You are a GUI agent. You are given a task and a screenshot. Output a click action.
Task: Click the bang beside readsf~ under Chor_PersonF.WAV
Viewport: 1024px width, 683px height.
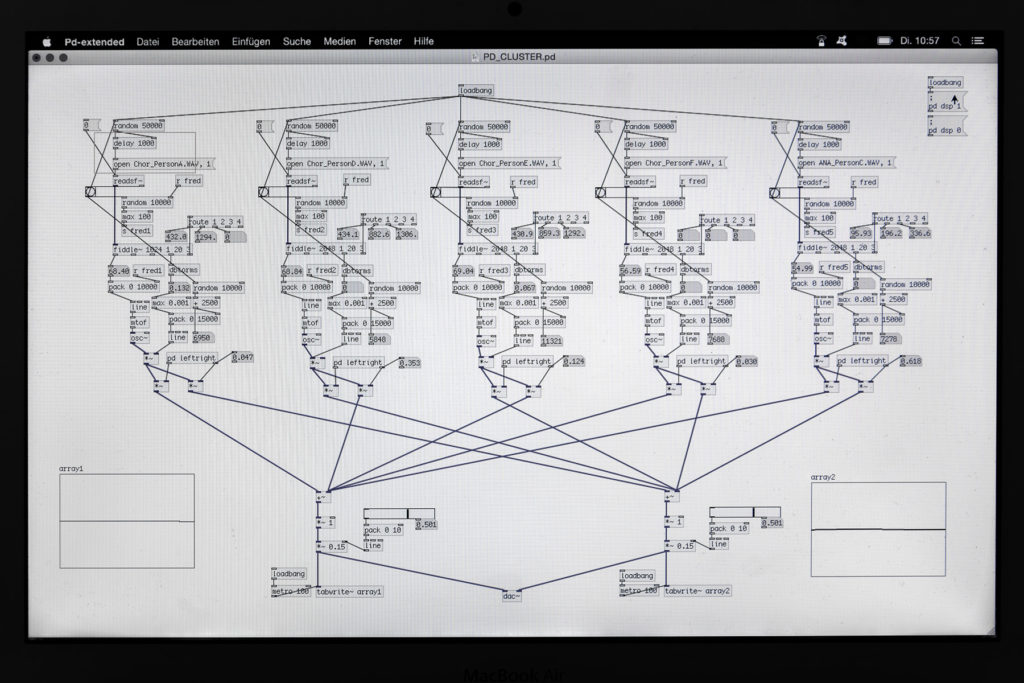[601, 192]
